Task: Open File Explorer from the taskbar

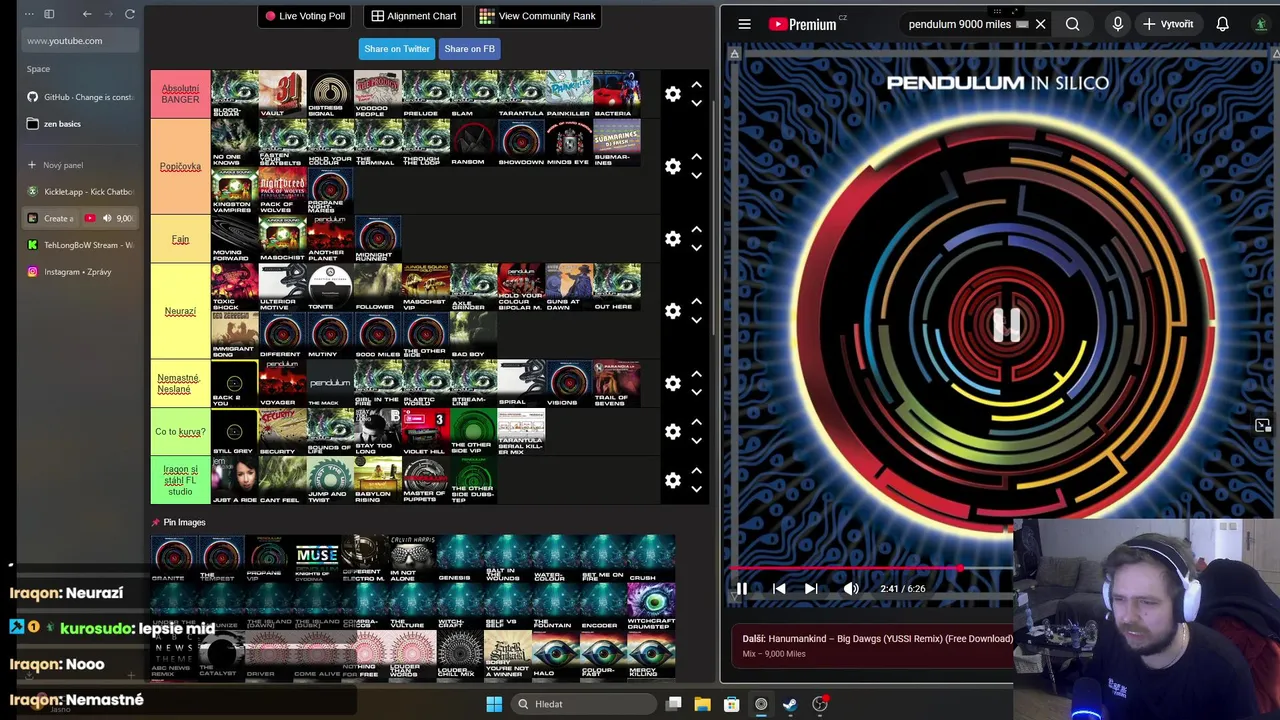Action: 702,704
